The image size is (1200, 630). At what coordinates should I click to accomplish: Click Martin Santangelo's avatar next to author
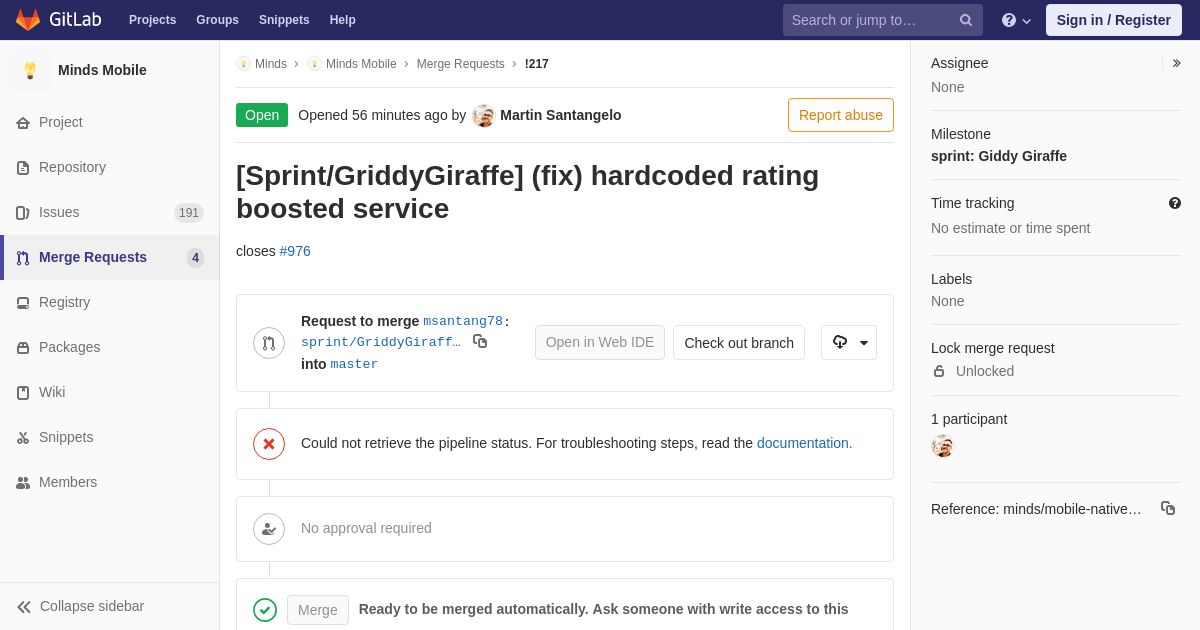click(x=484, y=116)
